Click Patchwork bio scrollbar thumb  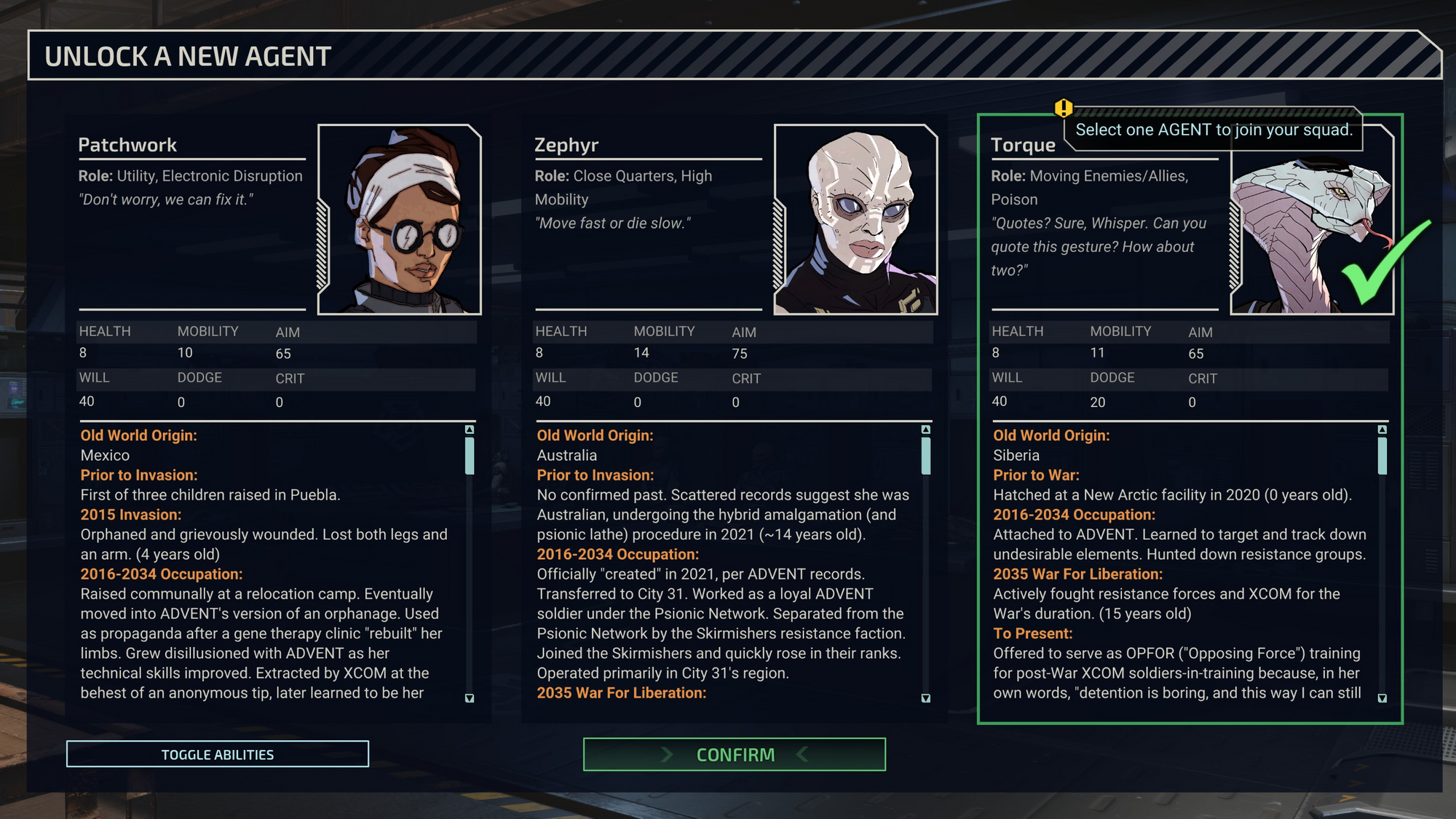[x=470, y=456]
